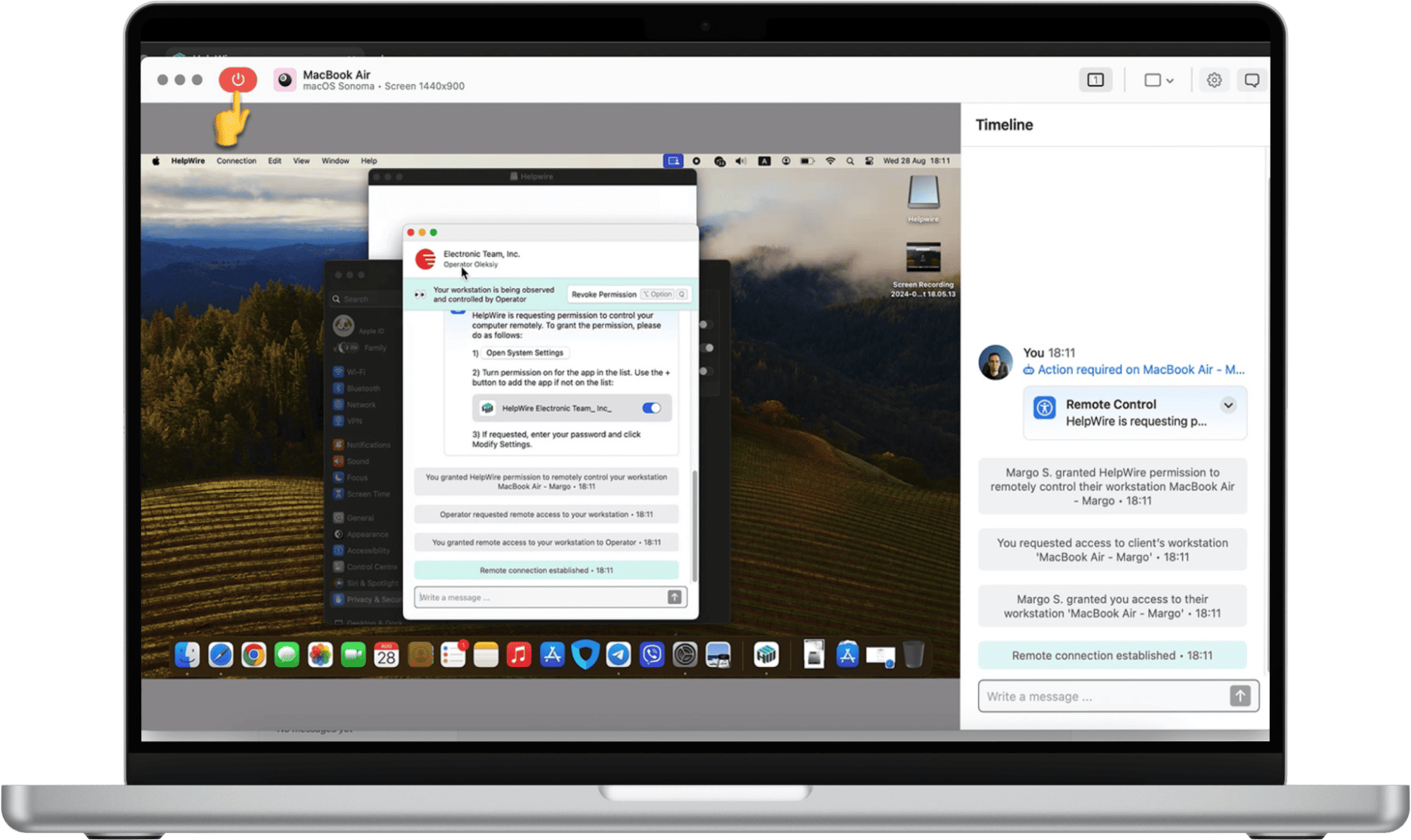Click the remote Apple menu icon
This screenshot has height=840, width=1411.
pyautogui.click(x=156, y=161)
